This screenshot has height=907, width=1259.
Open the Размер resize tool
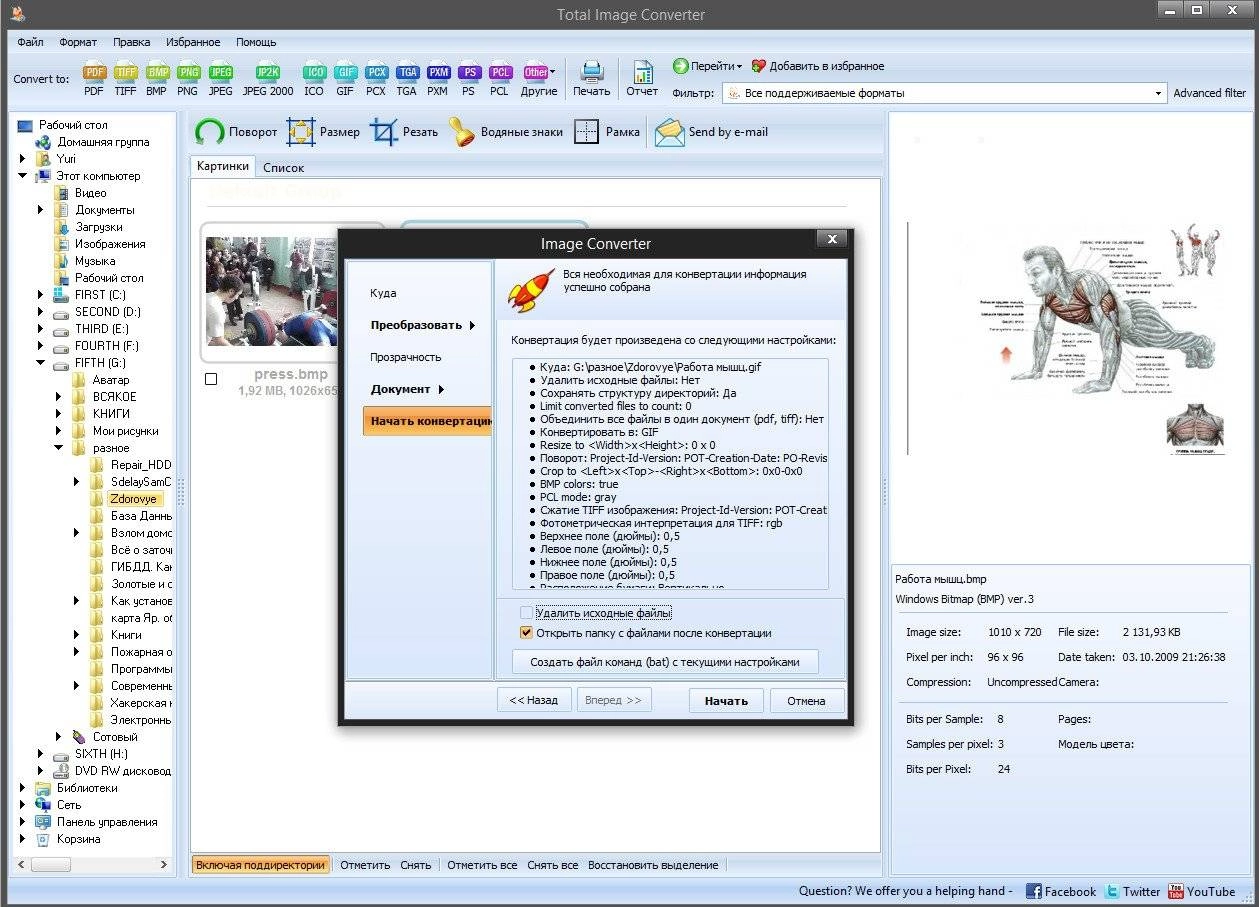323,132
